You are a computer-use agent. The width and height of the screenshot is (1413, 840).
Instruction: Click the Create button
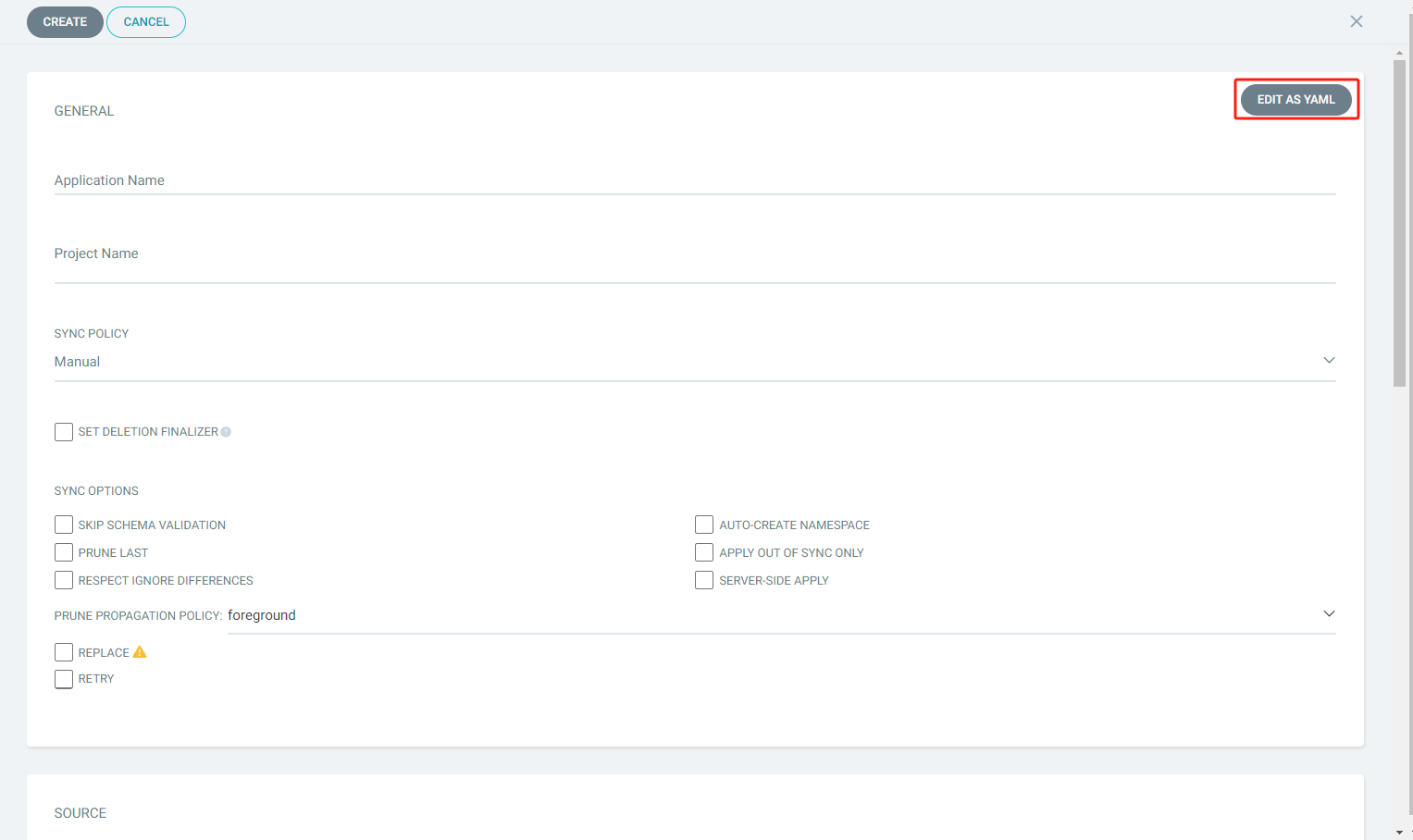[x=65, y=21]
